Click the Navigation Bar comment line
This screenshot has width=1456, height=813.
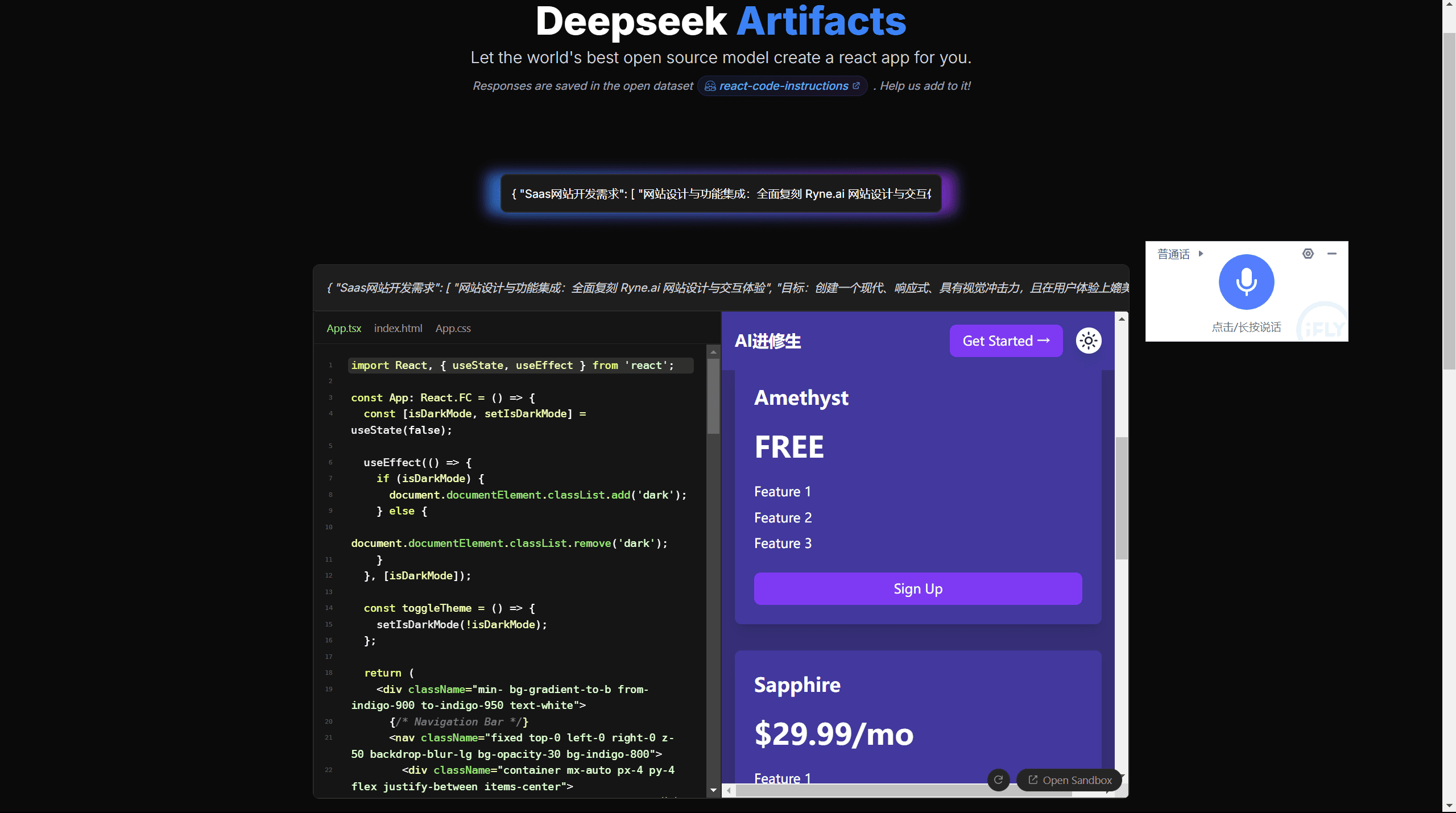pyautogui.click(x=459, y=722)
